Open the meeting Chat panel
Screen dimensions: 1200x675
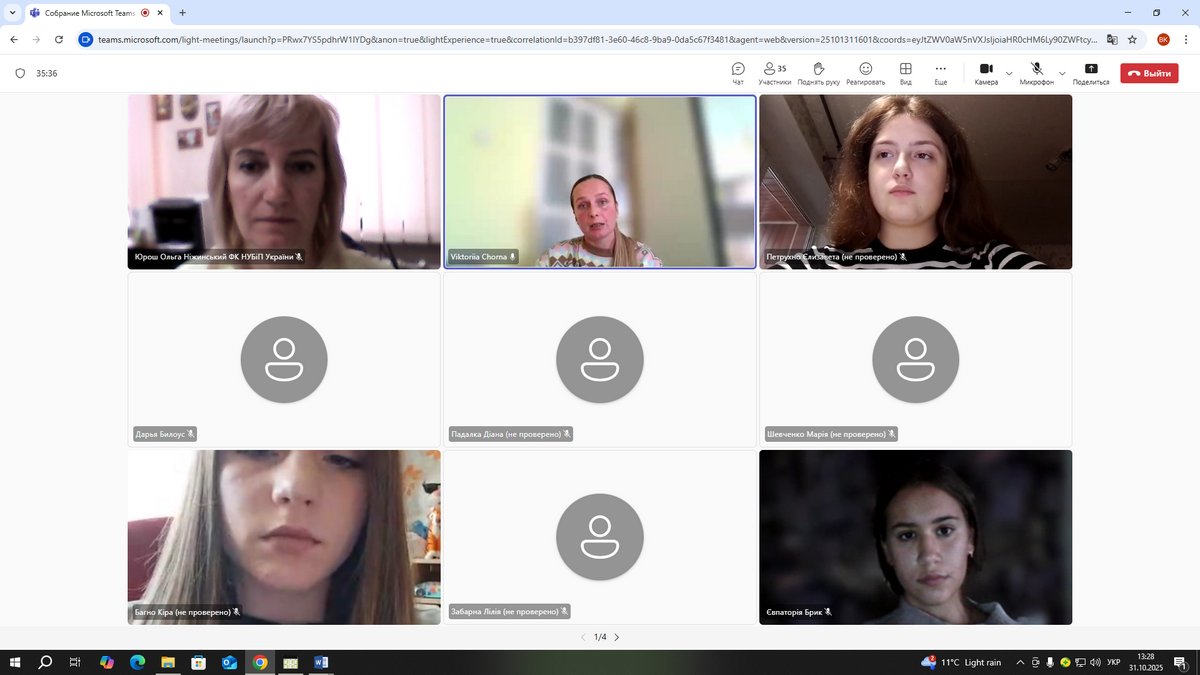point(738,72)
